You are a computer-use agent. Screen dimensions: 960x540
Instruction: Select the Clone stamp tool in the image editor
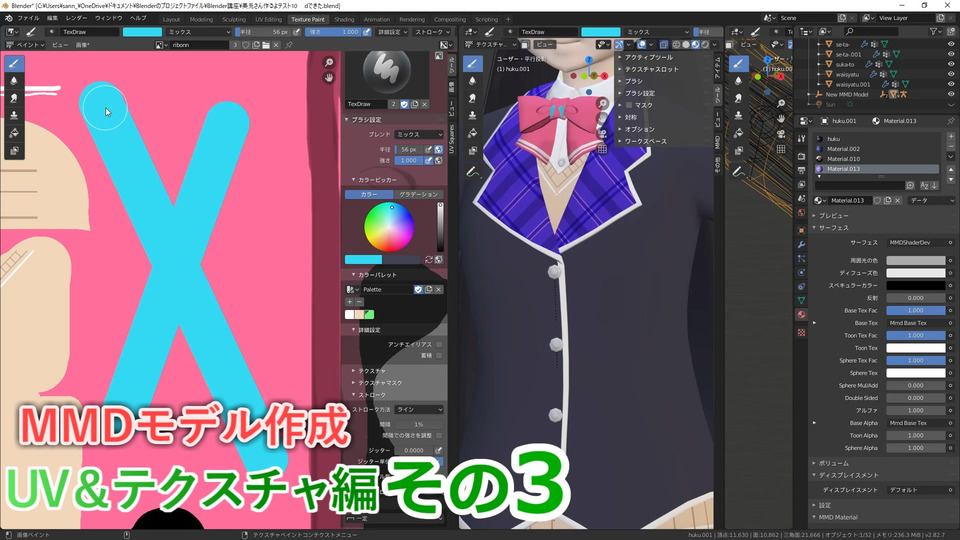pos(13,116)
